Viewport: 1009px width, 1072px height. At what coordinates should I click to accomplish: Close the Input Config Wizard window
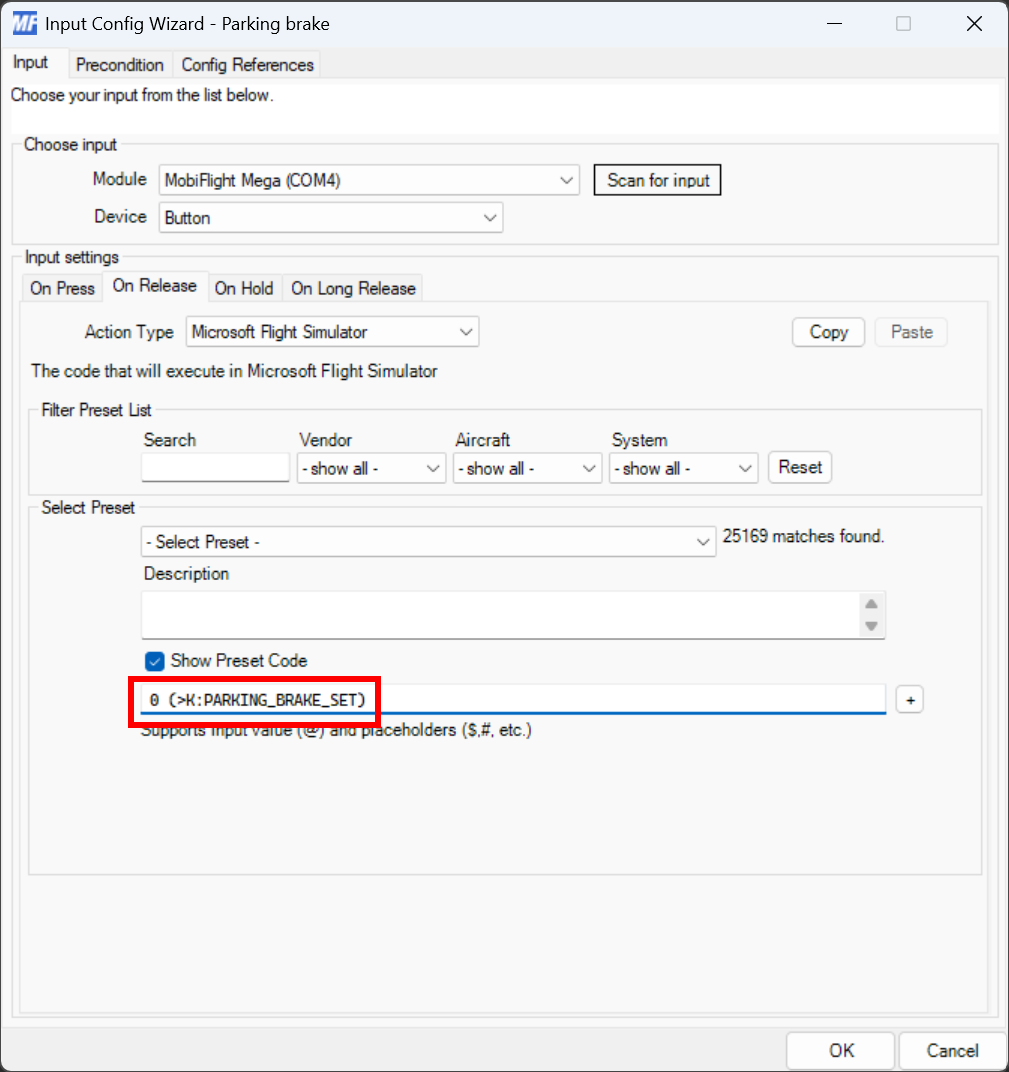coord(974,23)
